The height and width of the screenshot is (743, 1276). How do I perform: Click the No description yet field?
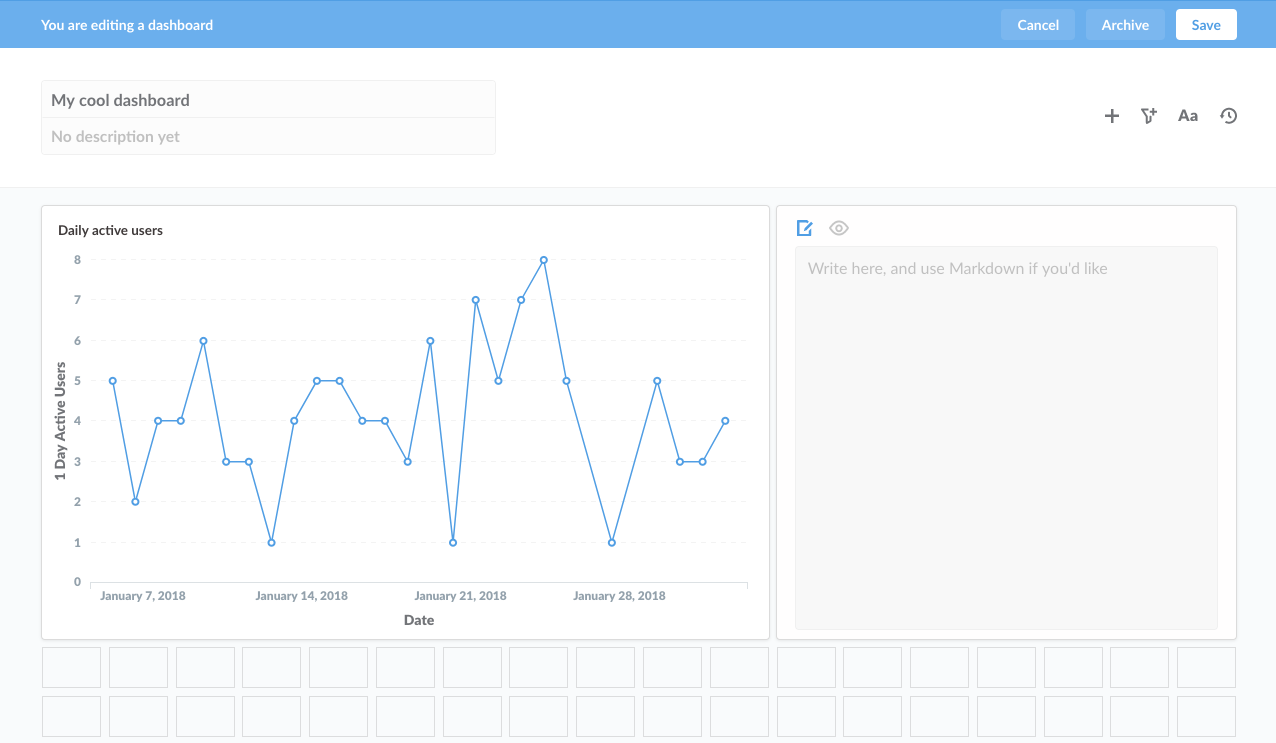click(x=268, y=136)
